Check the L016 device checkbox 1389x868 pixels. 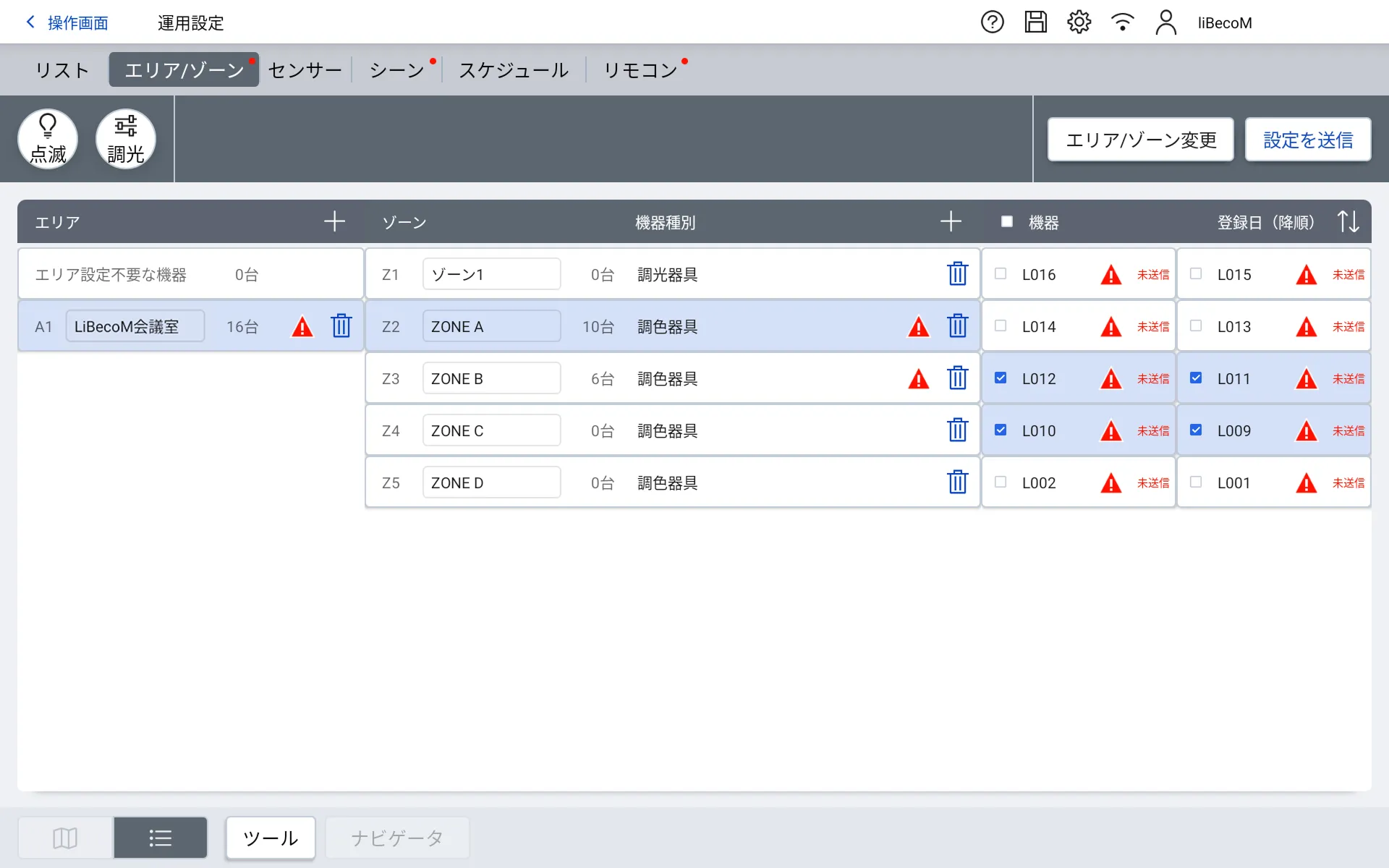coord(1001,274)
